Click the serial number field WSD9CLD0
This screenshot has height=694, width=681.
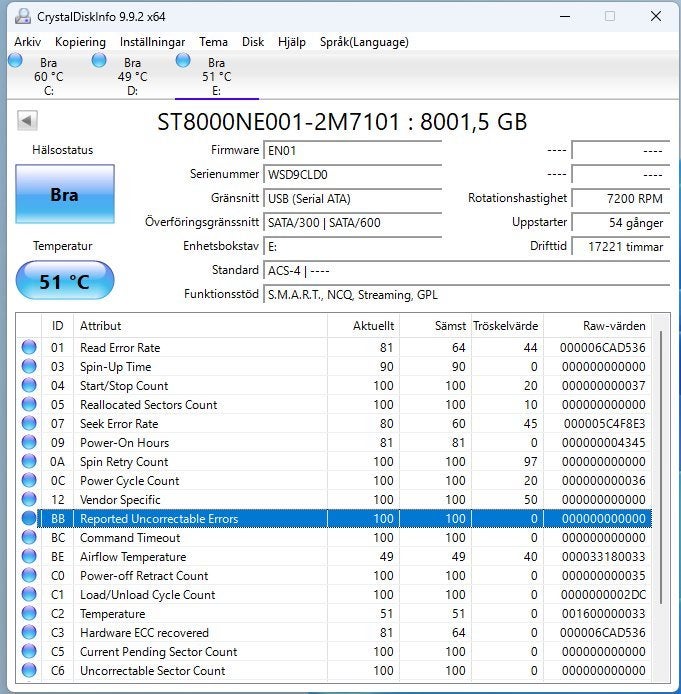353,175
